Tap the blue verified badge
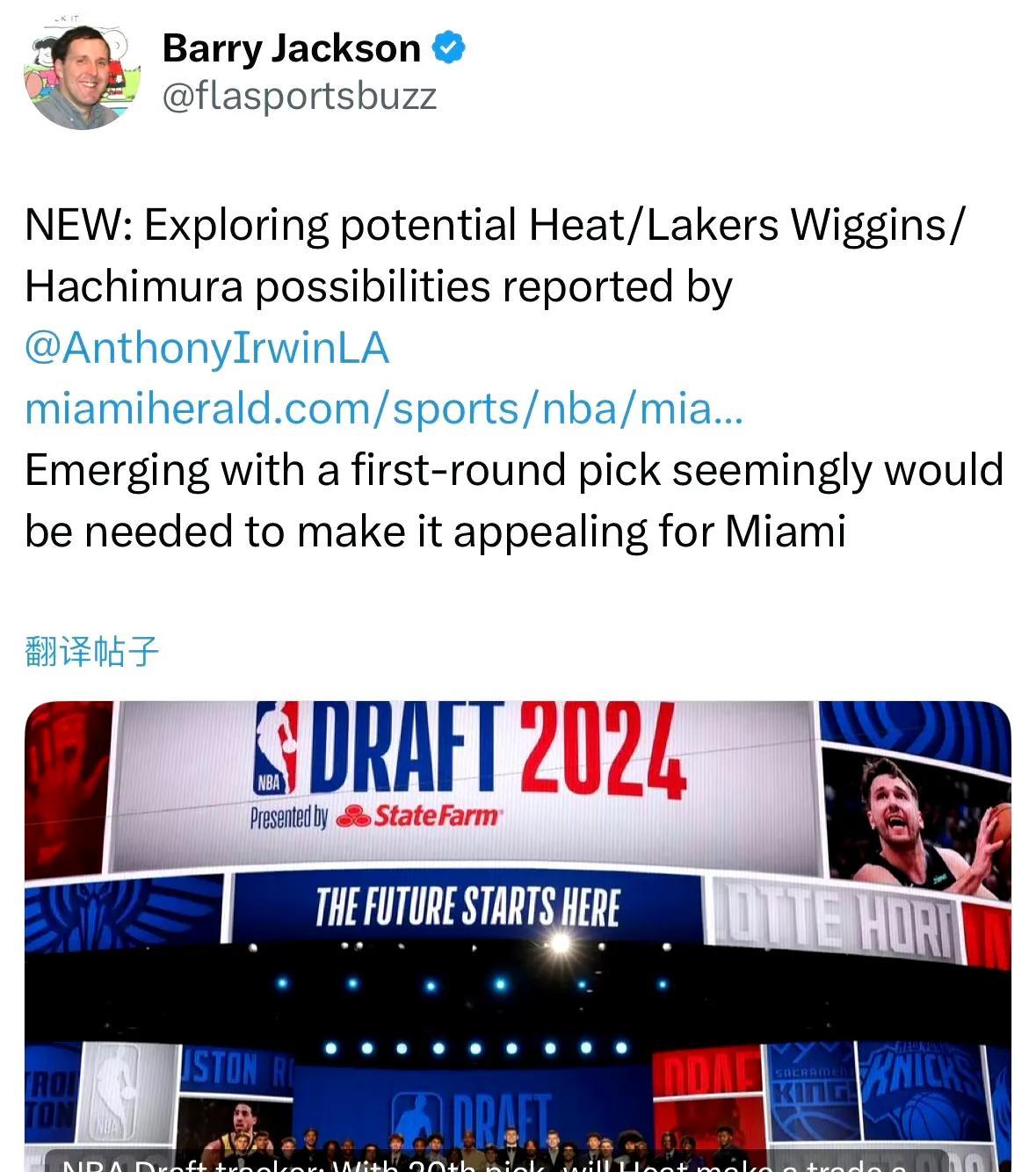The image size is (1036, 1172). point(449,47)
